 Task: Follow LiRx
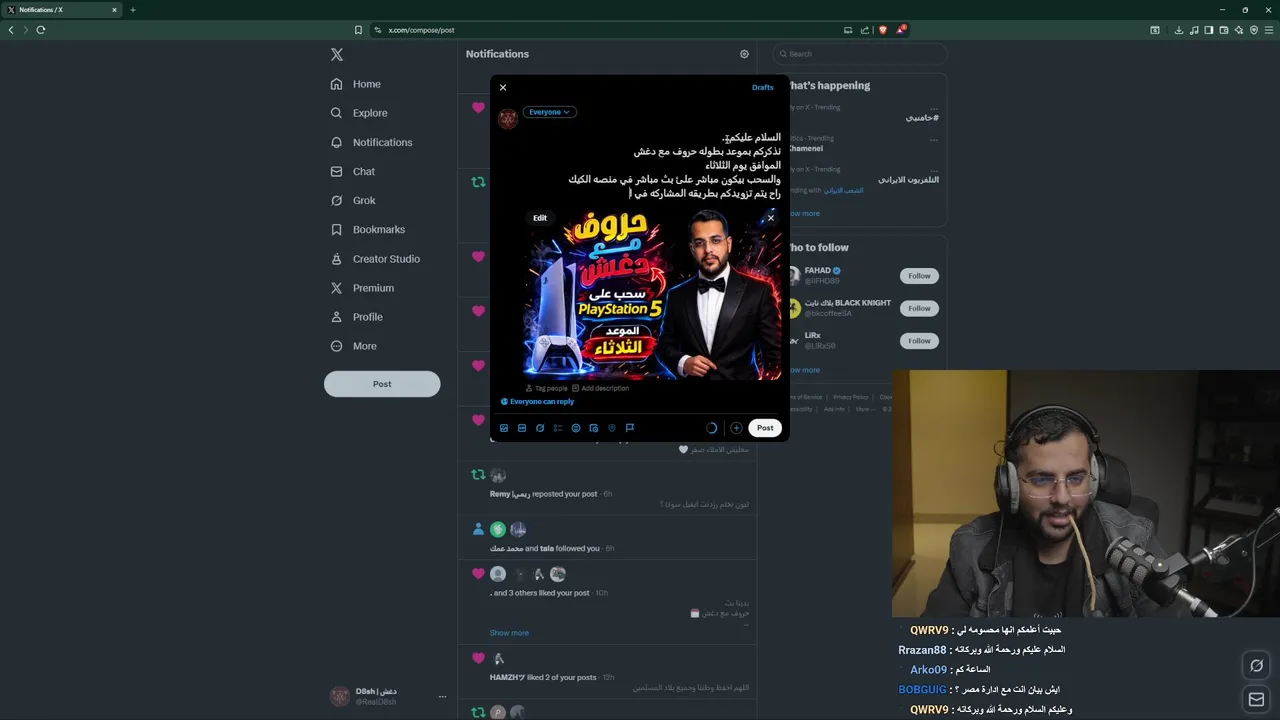919,341
